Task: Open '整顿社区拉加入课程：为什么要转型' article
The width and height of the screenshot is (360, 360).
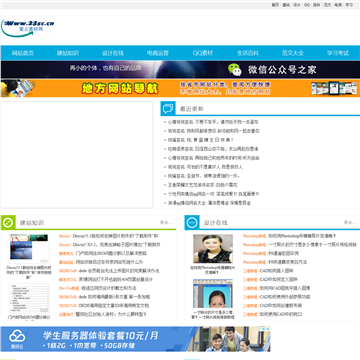Action: click(x=111, y=314)
